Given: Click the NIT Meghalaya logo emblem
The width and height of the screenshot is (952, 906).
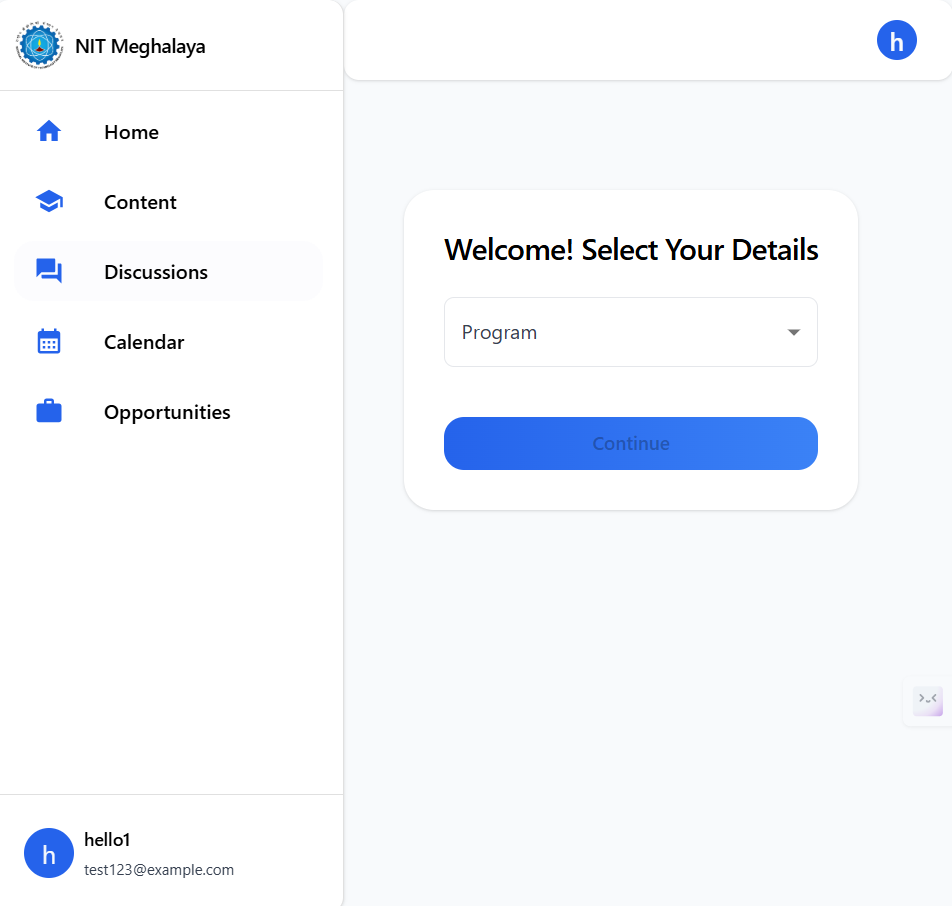Looking at the screenshot, I should 39,46.
